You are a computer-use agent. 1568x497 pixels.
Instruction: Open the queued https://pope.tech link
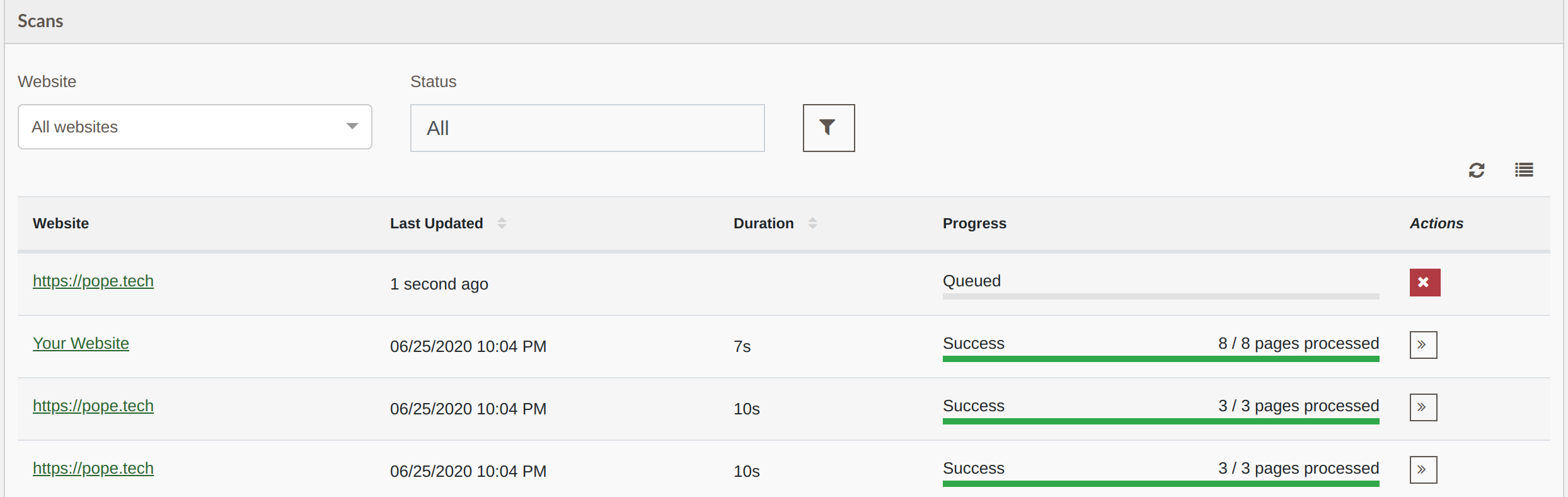click(93, 281)
